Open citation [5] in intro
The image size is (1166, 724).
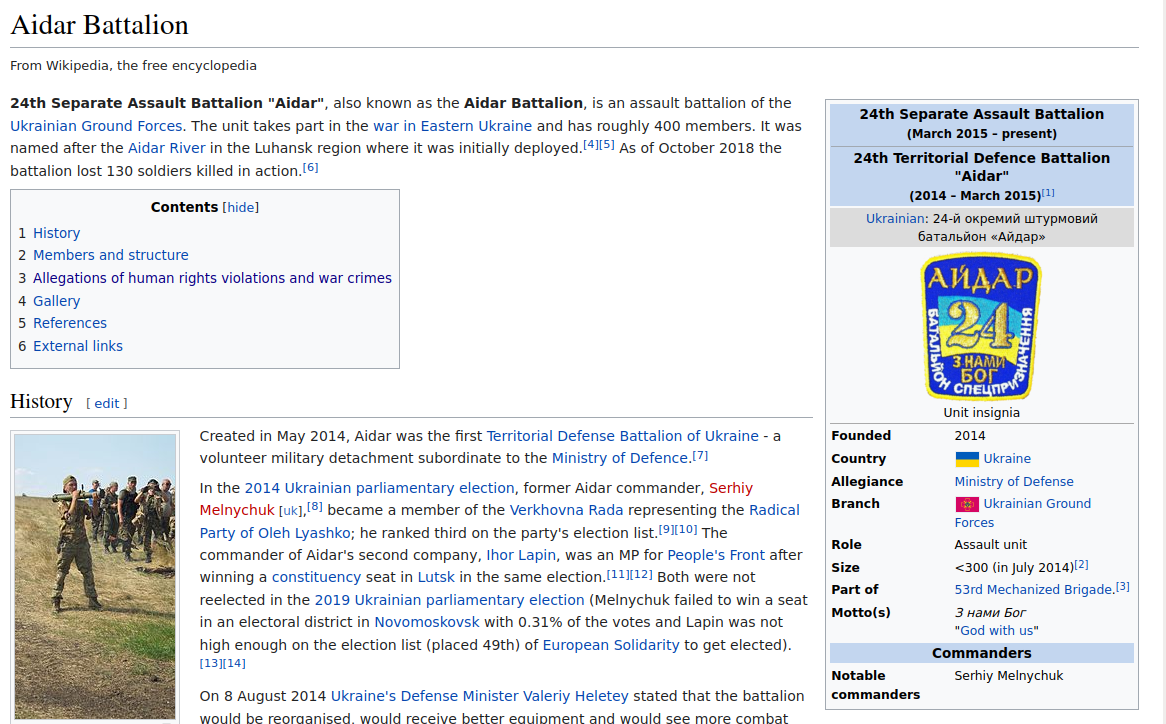pos(607,144)
